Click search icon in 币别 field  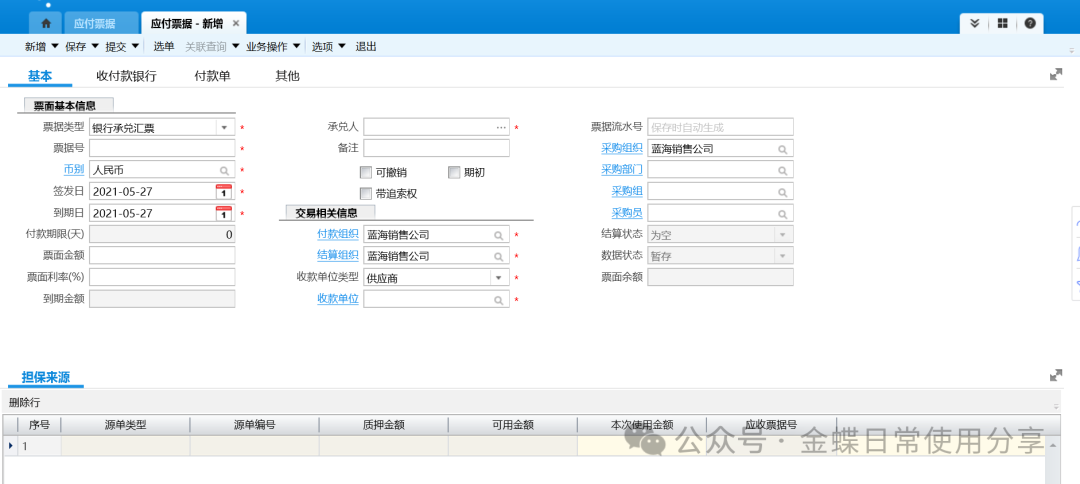tap(225, 170)
